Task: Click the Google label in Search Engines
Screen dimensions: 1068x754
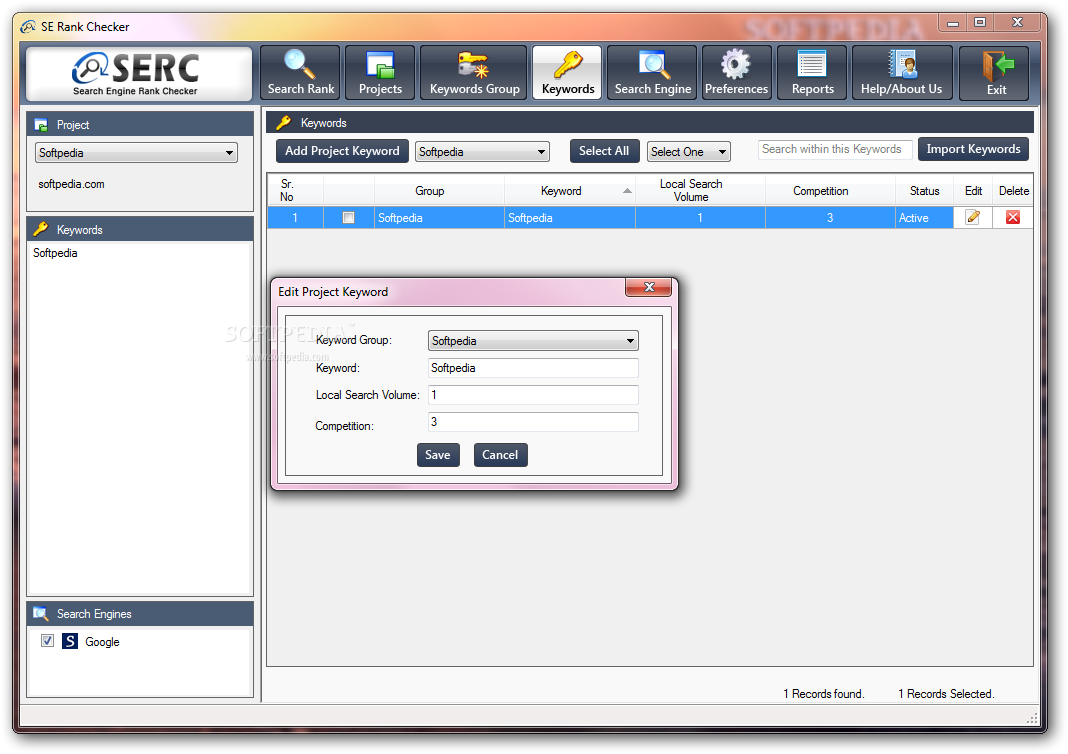Action: click(x=102, y=642)
